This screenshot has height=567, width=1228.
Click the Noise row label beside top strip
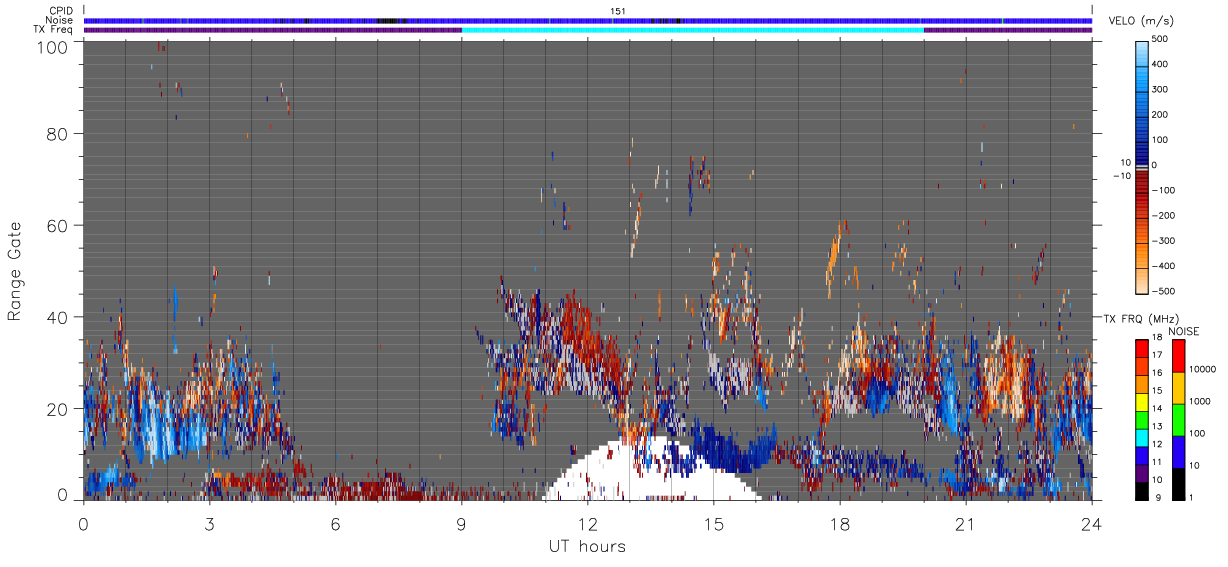60,20
